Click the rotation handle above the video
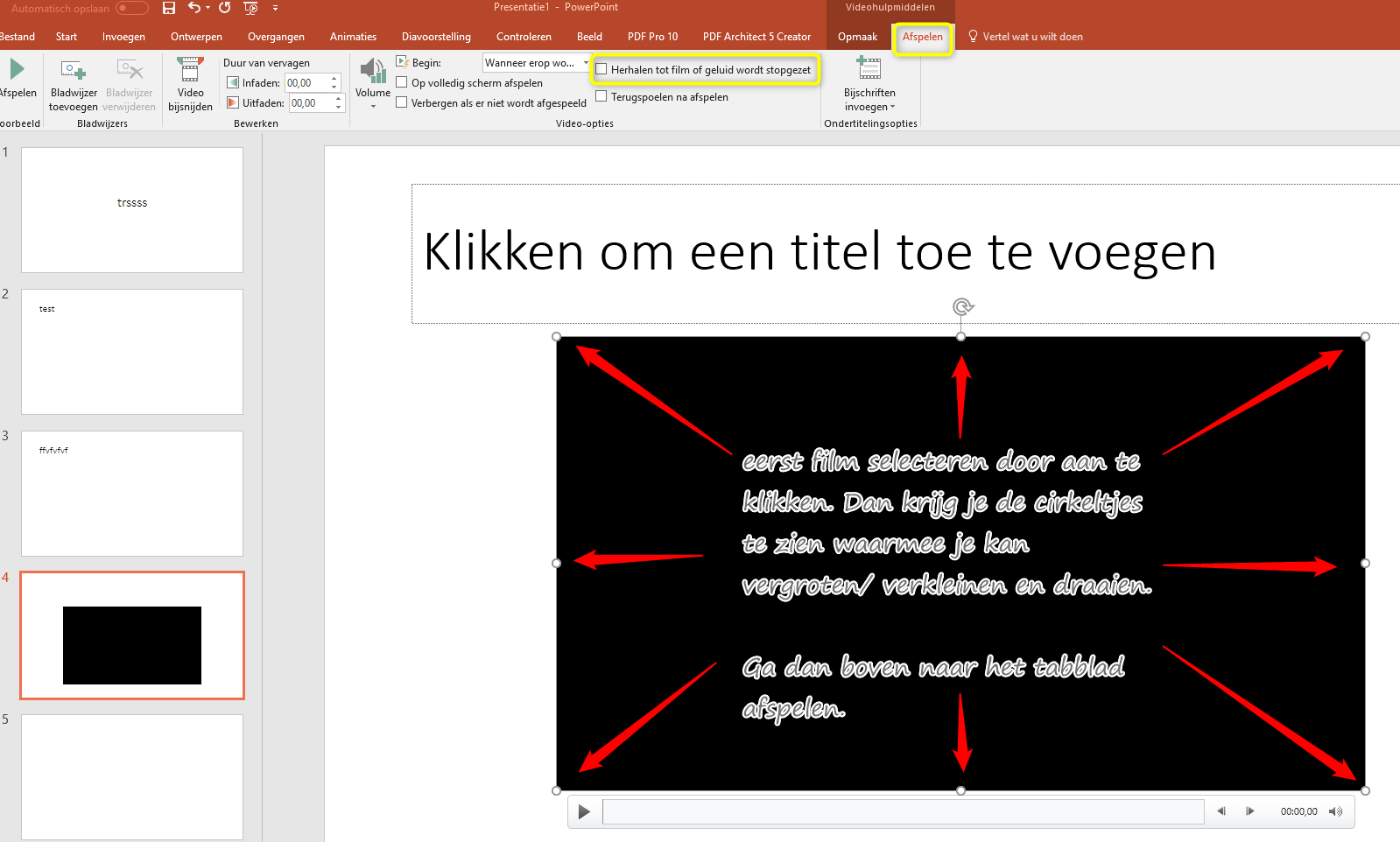Image resolution: width=1400 pixels, height=842 pixels. 962,306
